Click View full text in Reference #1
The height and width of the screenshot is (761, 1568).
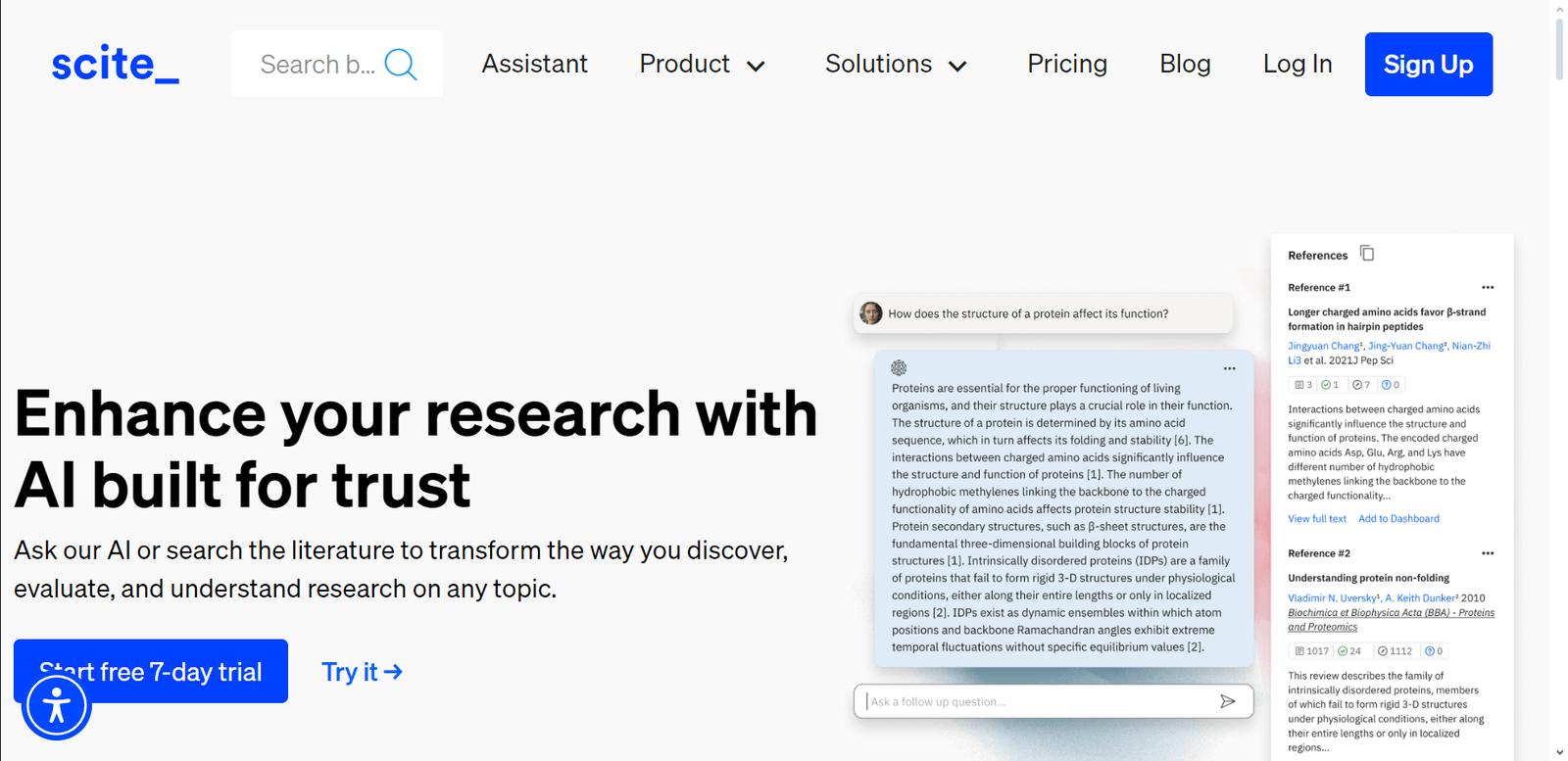coord(1317,519)
